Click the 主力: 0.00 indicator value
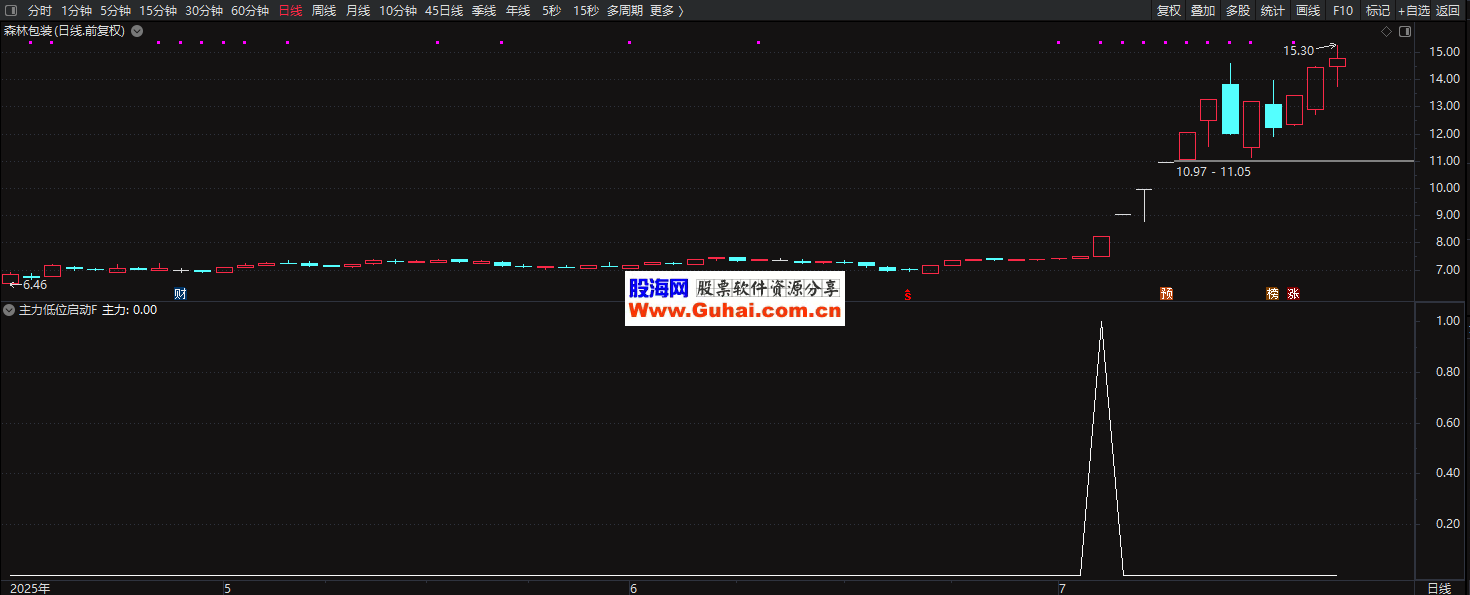 click(x=130, y=310)
